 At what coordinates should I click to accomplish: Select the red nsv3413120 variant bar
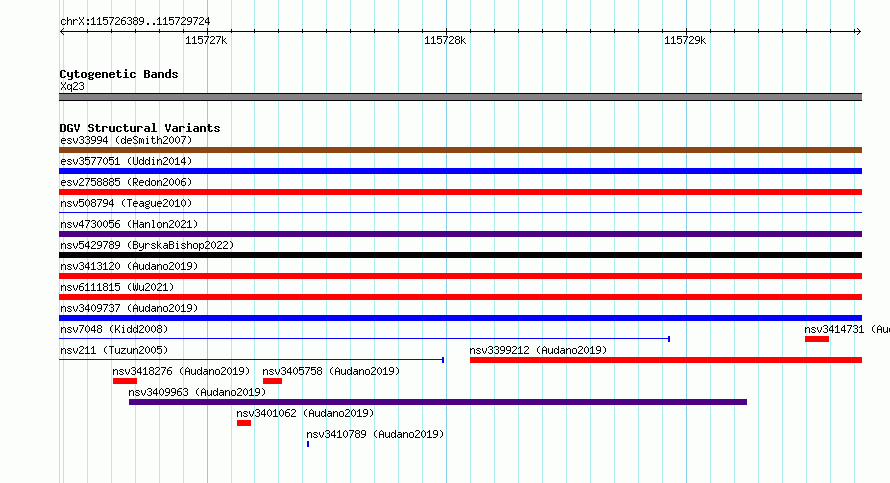point(460,276)
